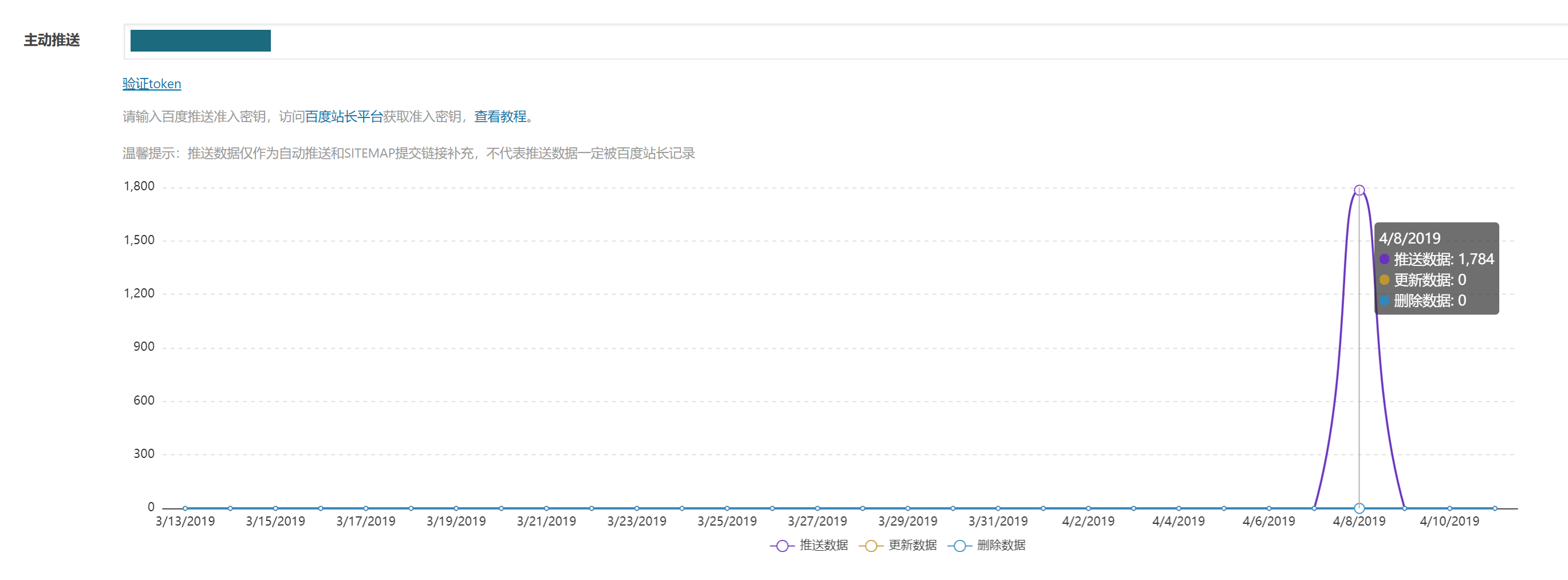Toggle the 推送数据 legend series
The image size is (1568, 580).
click(x=809, y=545)
